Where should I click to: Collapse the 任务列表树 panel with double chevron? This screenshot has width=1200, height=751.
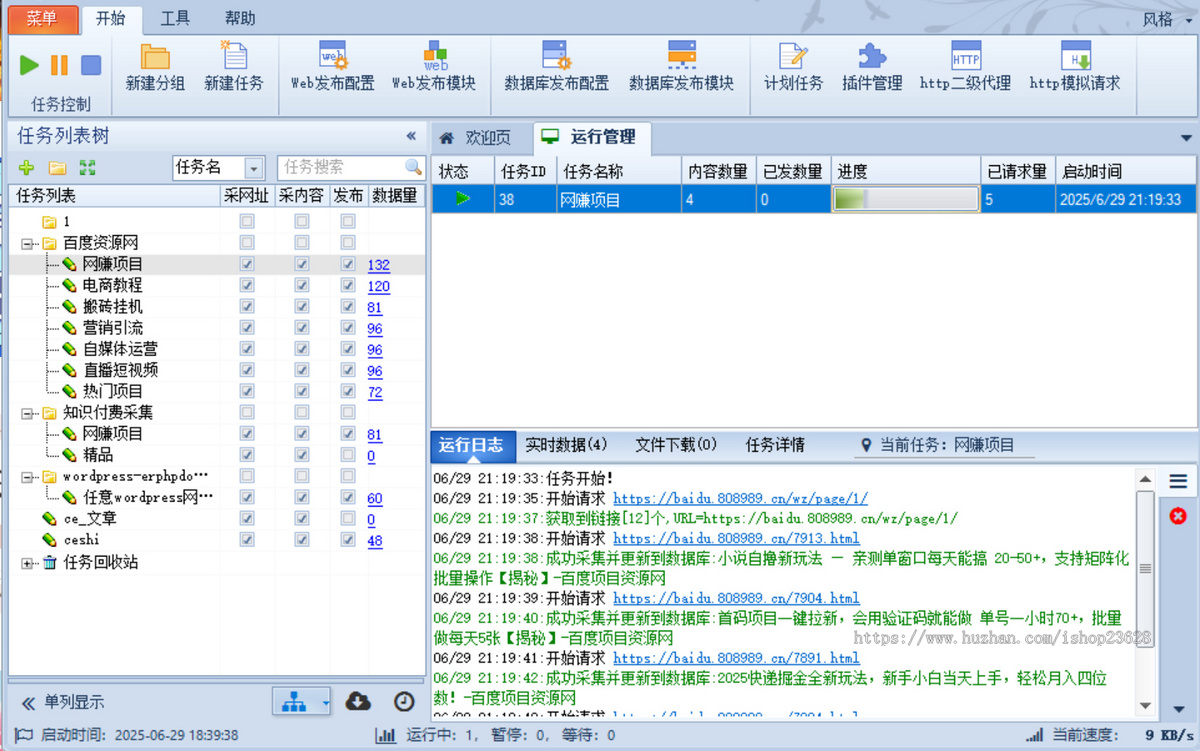click(x=411, y=136)
